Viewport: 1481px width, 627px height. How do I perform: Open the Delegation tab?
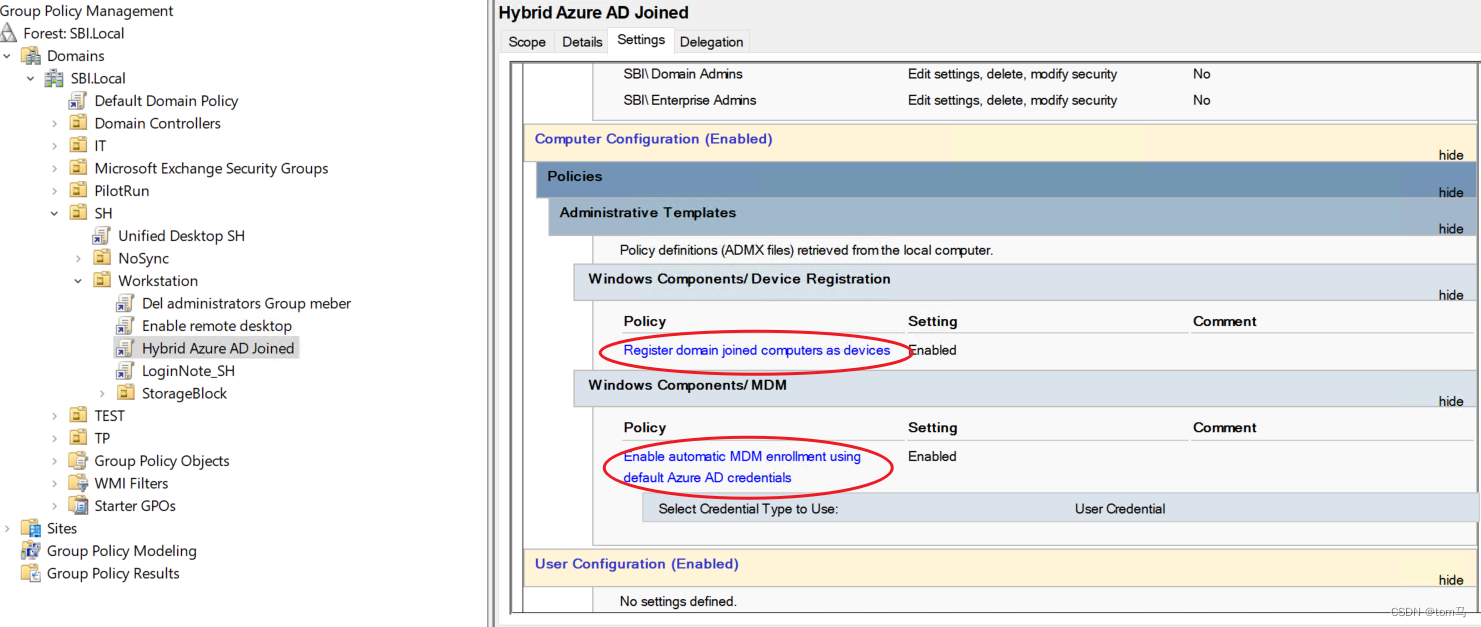coord(711,42)
